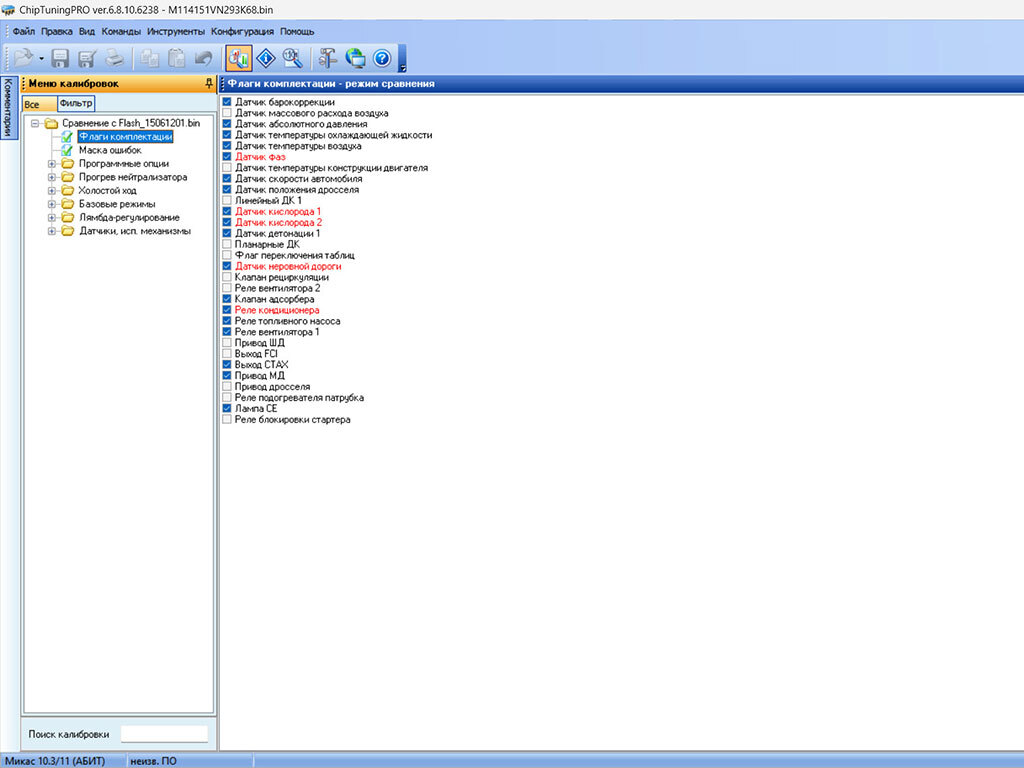The width and height of the screenshot is (1024, 768).
Task: Toggle the highlighted comparison mode toolbar icon
Action: tap(239, 58)
